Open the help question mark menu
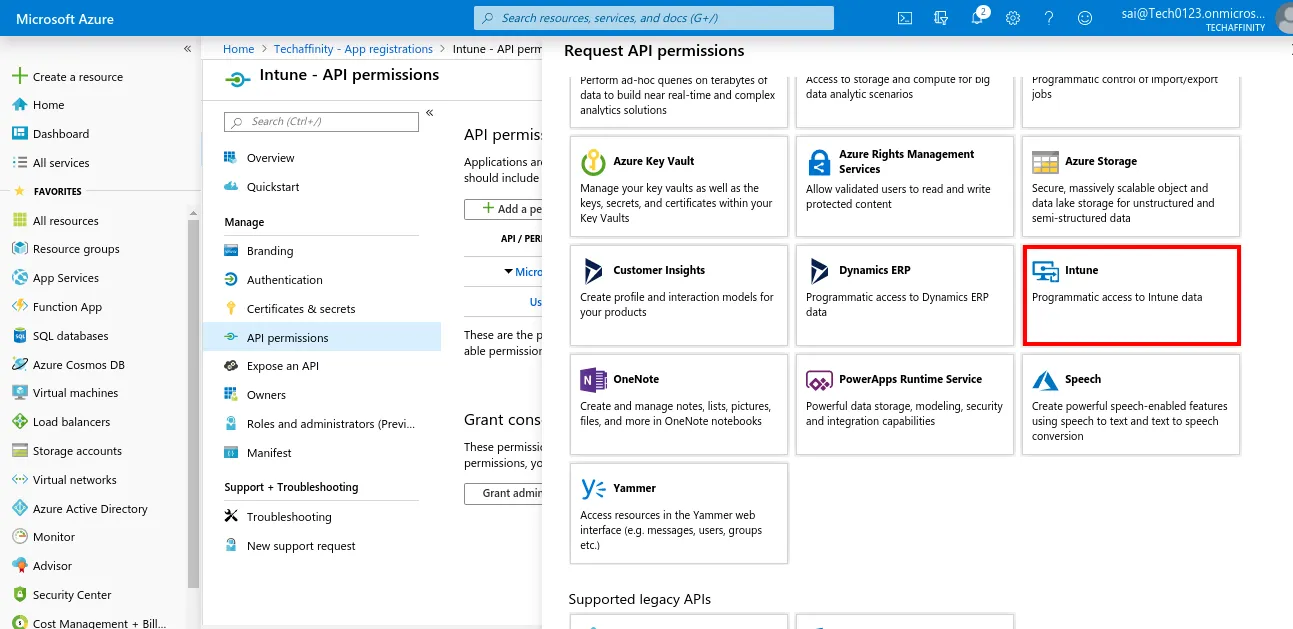The width and height of the screenshot is (1293, 629). [1049, 18]
